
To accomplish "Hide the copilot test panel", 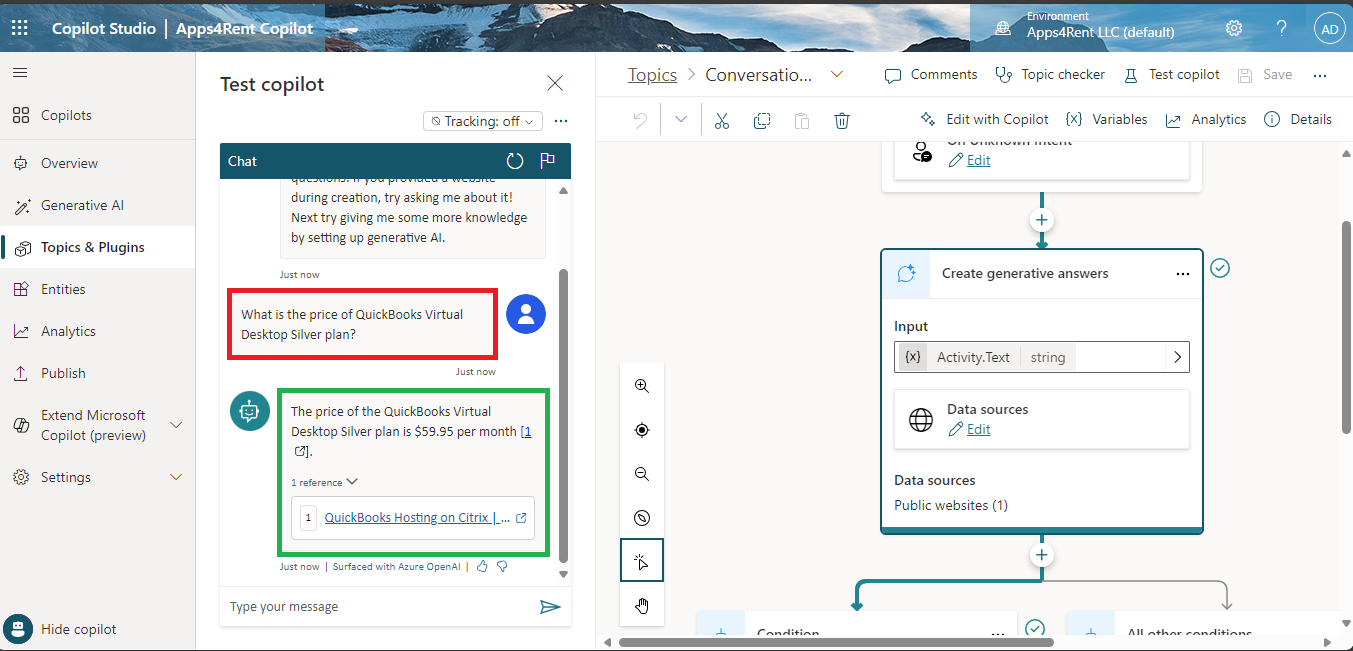I will (x=78, y=629).
